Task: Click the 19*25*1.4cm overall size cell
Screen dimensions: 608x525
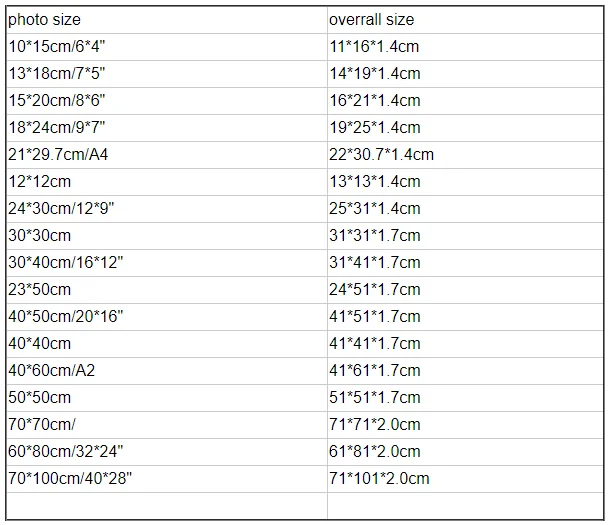Action: (x=374, y=128)
